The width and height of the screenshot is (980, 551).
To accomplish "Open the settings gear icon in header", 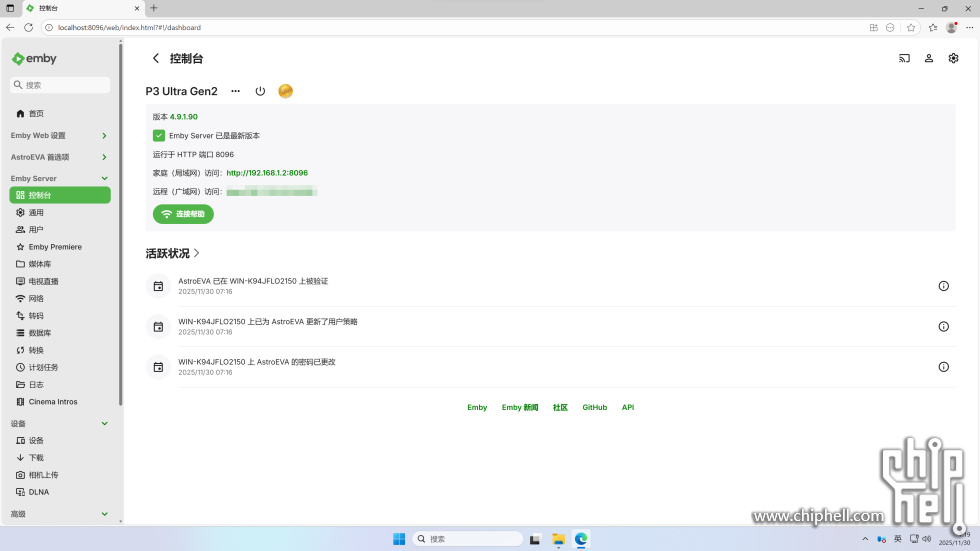I will coord(954,59).
